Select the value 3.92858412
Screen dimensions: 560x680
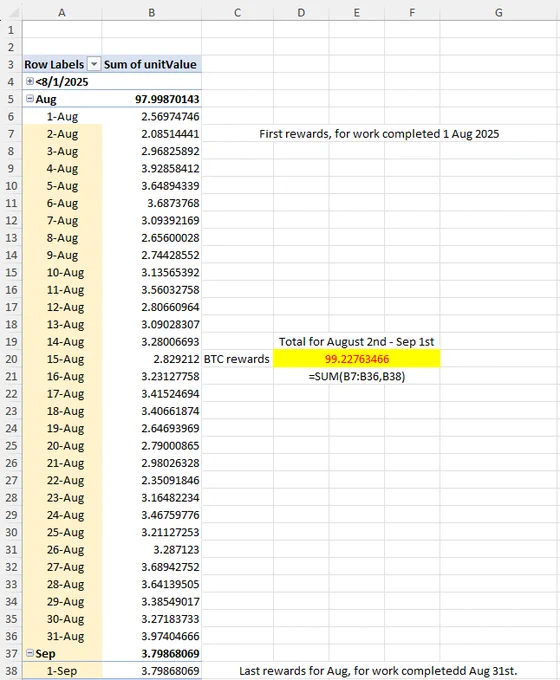pos(170,168)
